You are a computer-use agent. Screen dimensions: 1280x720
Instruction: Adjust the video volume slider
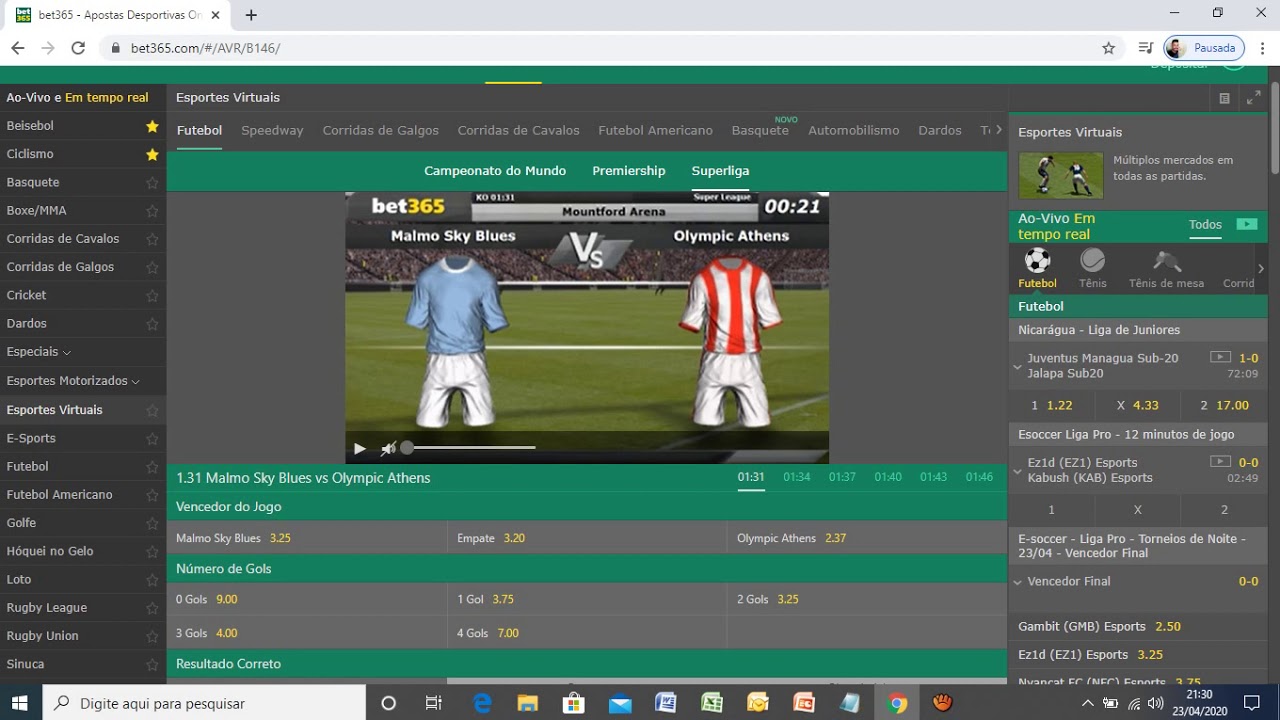470,448
